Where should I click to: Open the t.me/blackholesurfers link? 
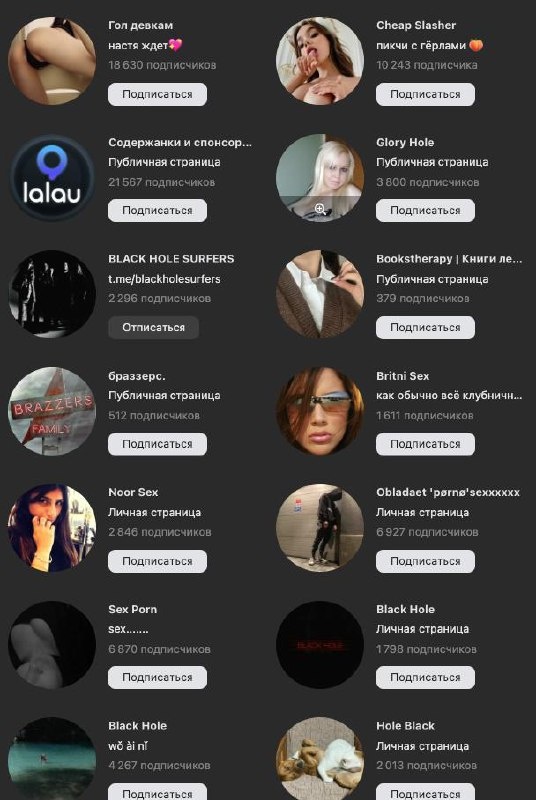[164, 279]
